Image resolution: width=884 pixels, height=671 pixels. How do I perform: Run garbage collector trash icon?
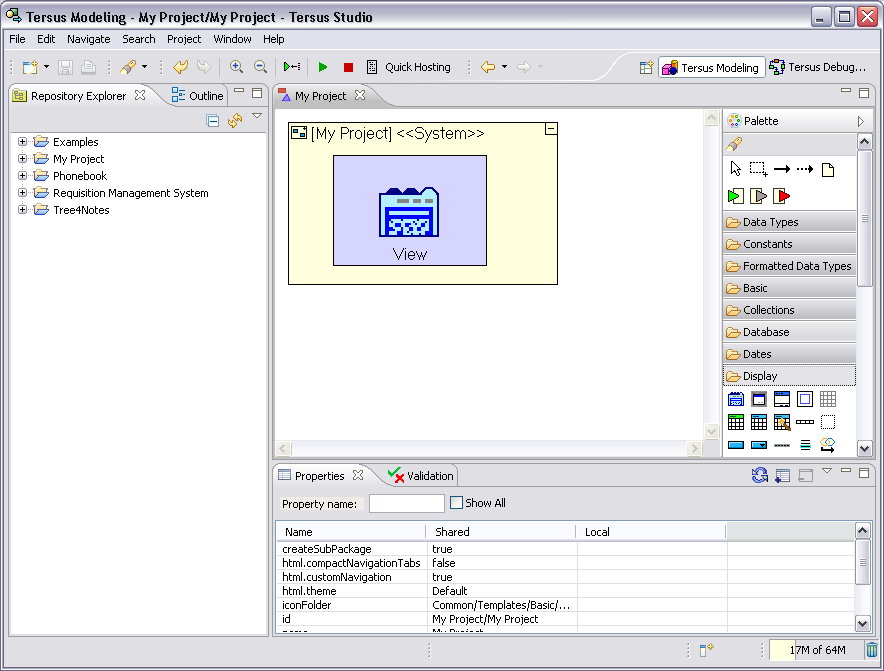871,650
